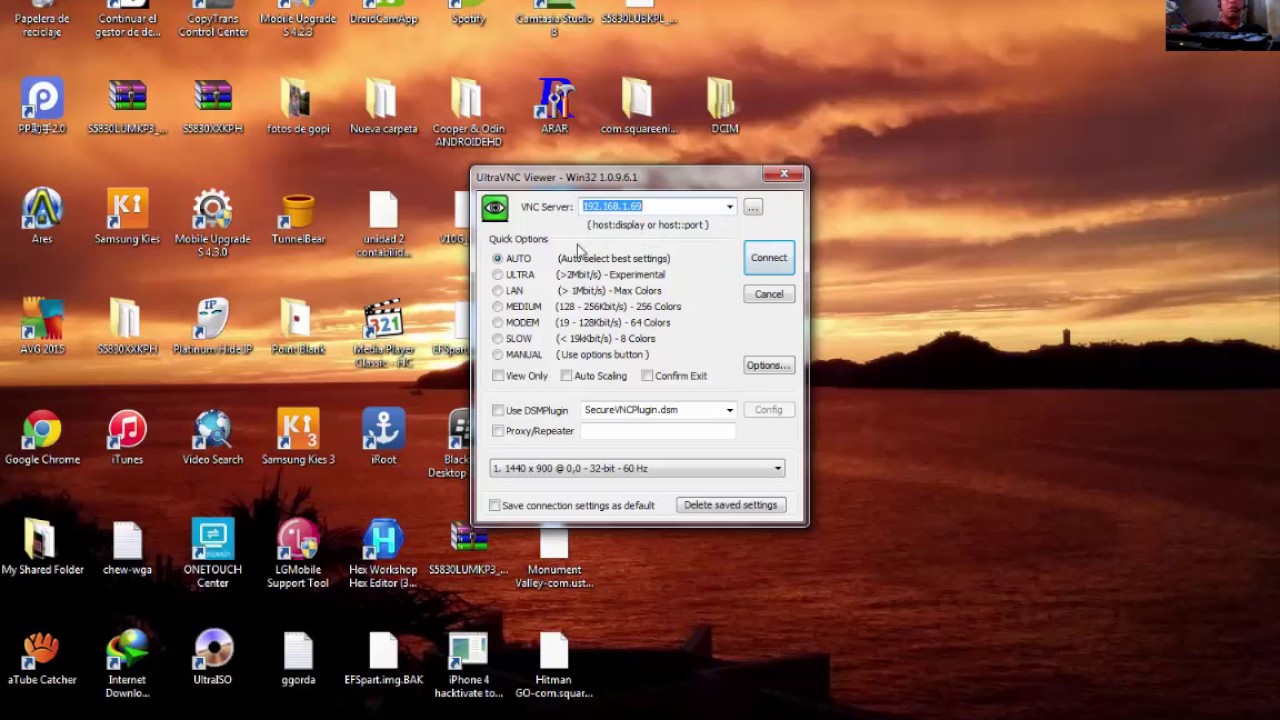This screenshot has width=1280, height=720.
Task: Open the iTunes desktop icon
Action: tap(127, 436)
